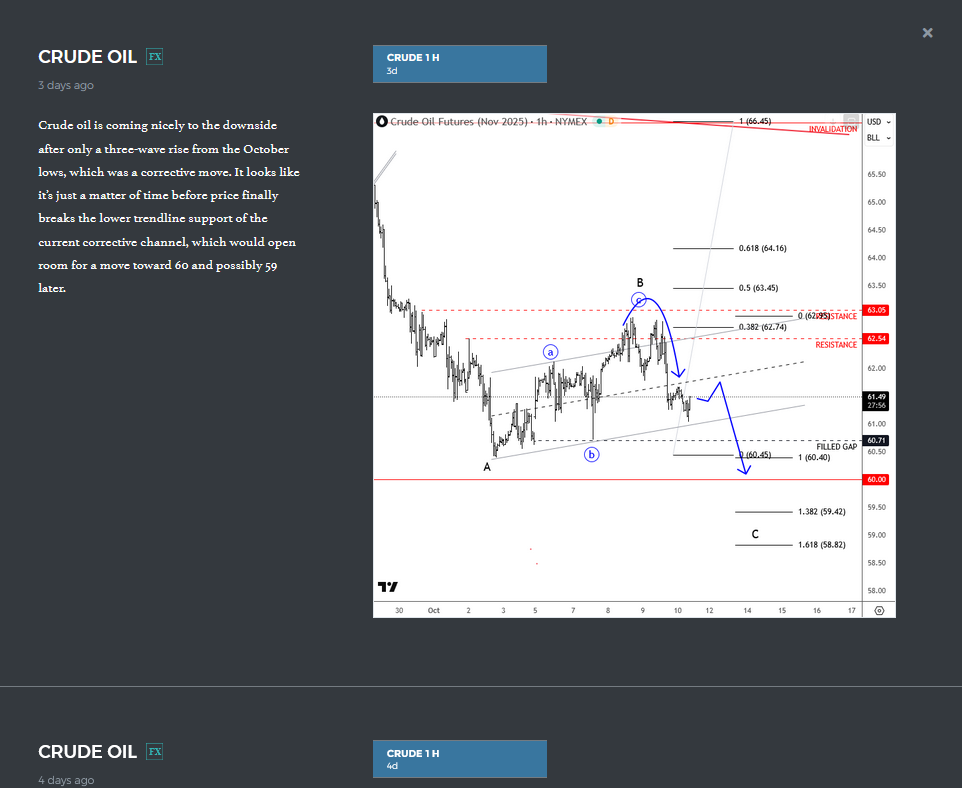Click the Crude Oil Futures symbol logo

click(382, 121)
